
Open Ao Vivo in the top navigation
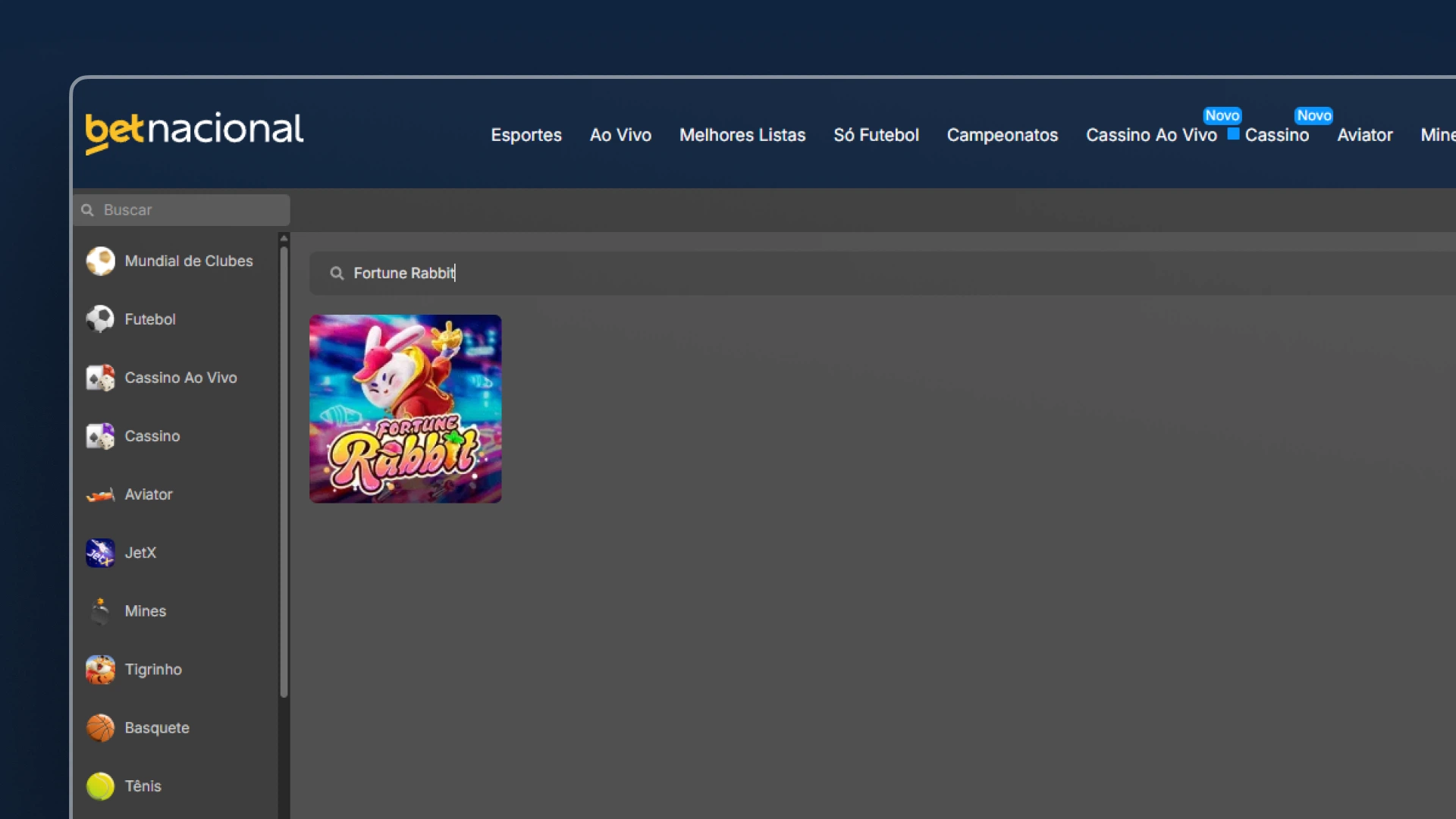click(x=620, y=135)
